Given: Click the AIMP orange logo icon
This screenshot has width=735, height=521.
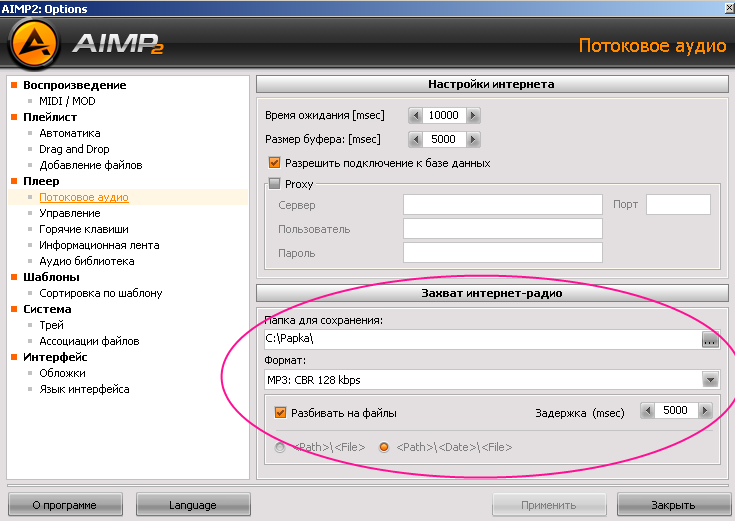Looking at the screenshot, I should coord(34,44).
